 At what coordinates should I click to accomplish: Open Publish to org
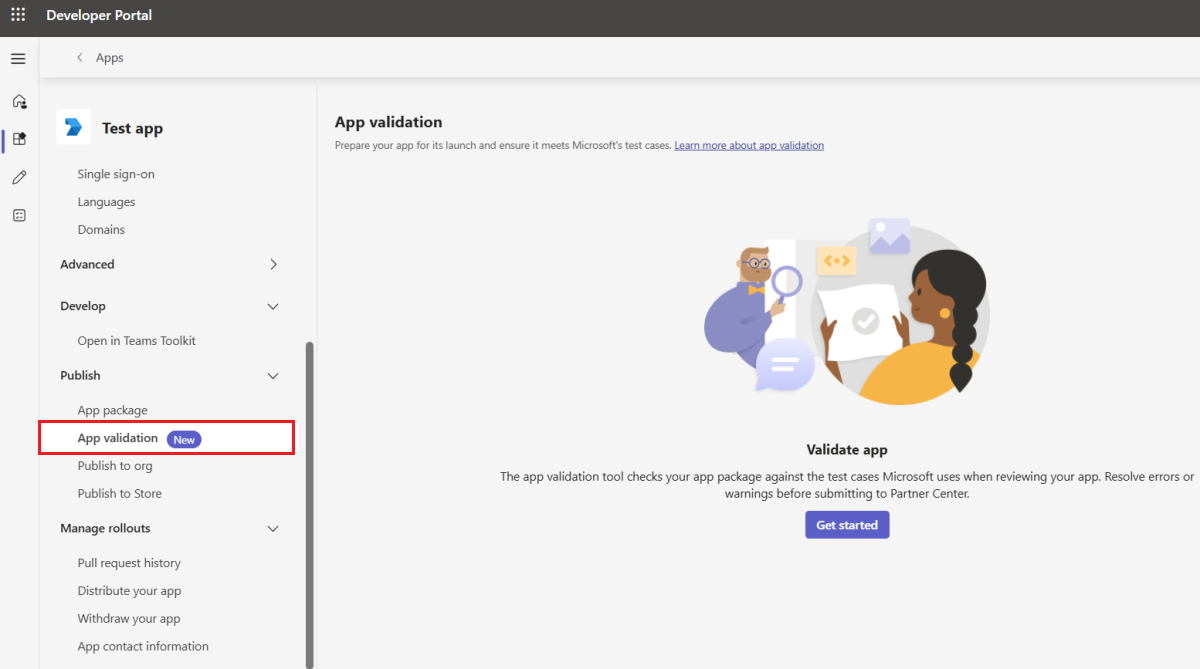115,466
